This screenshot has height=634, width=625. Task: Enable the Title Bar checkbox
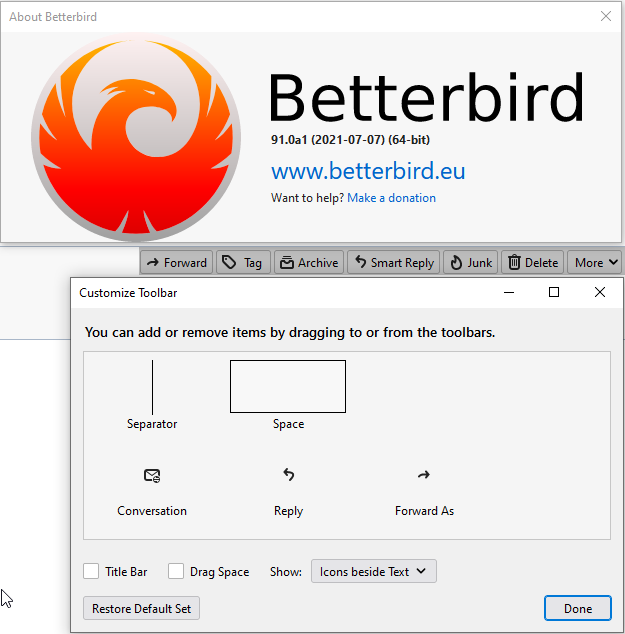[91, 571]
